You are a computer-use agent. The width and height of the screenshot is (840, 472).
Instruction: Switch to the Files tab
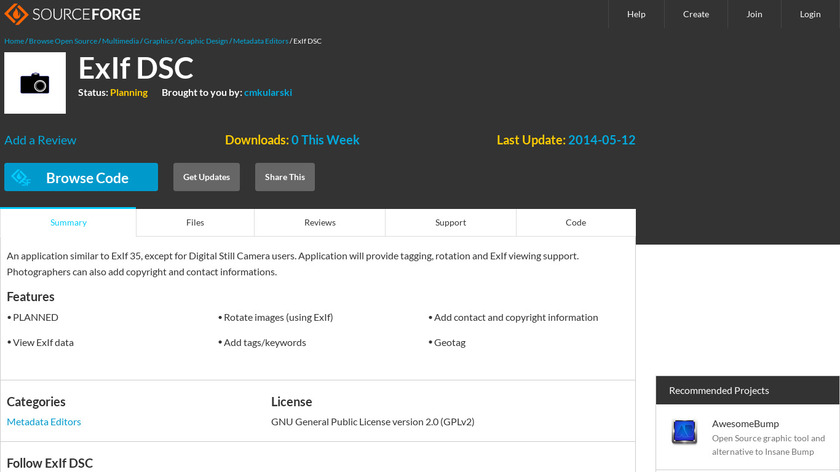coord(195,222)
